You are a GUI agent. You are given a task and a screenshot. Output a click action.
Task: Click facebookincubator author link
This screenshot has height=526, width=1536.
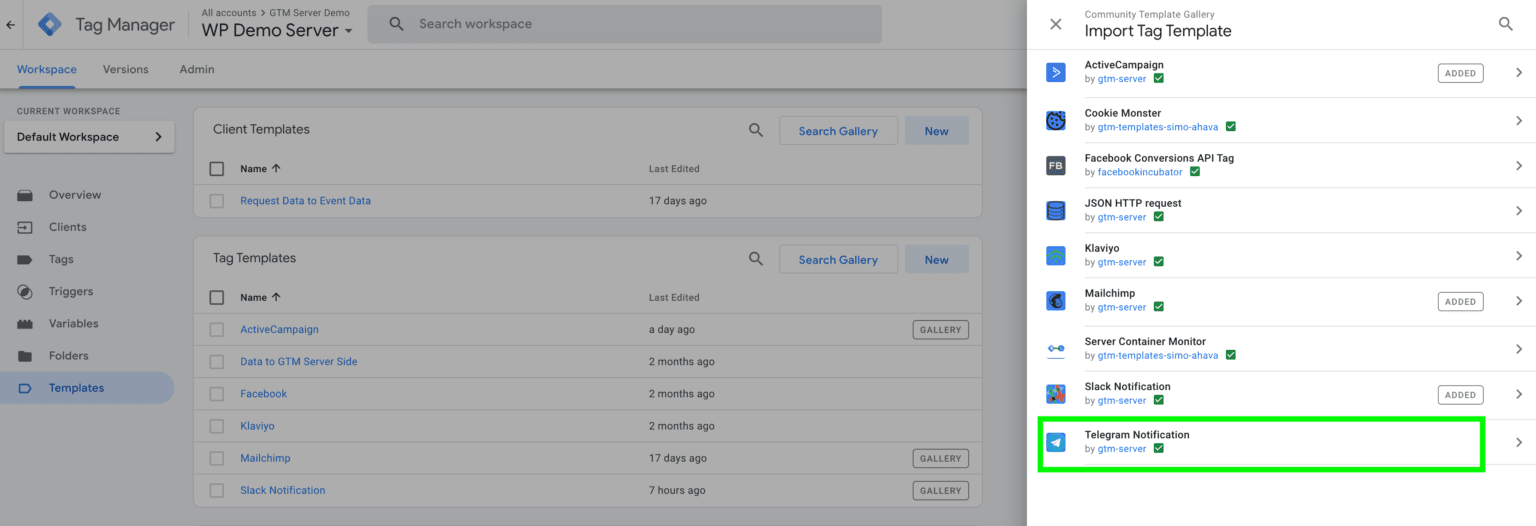click(1142, 172)
